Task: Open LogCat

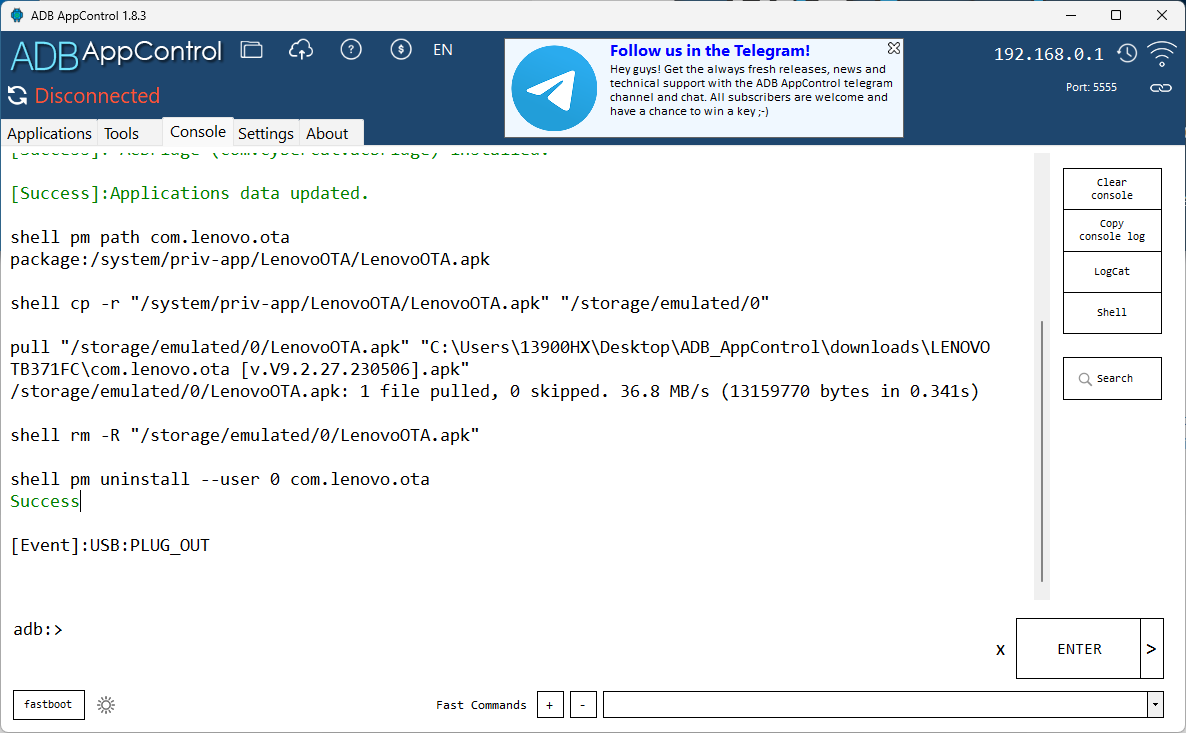Action: [x=1112, y=272]
